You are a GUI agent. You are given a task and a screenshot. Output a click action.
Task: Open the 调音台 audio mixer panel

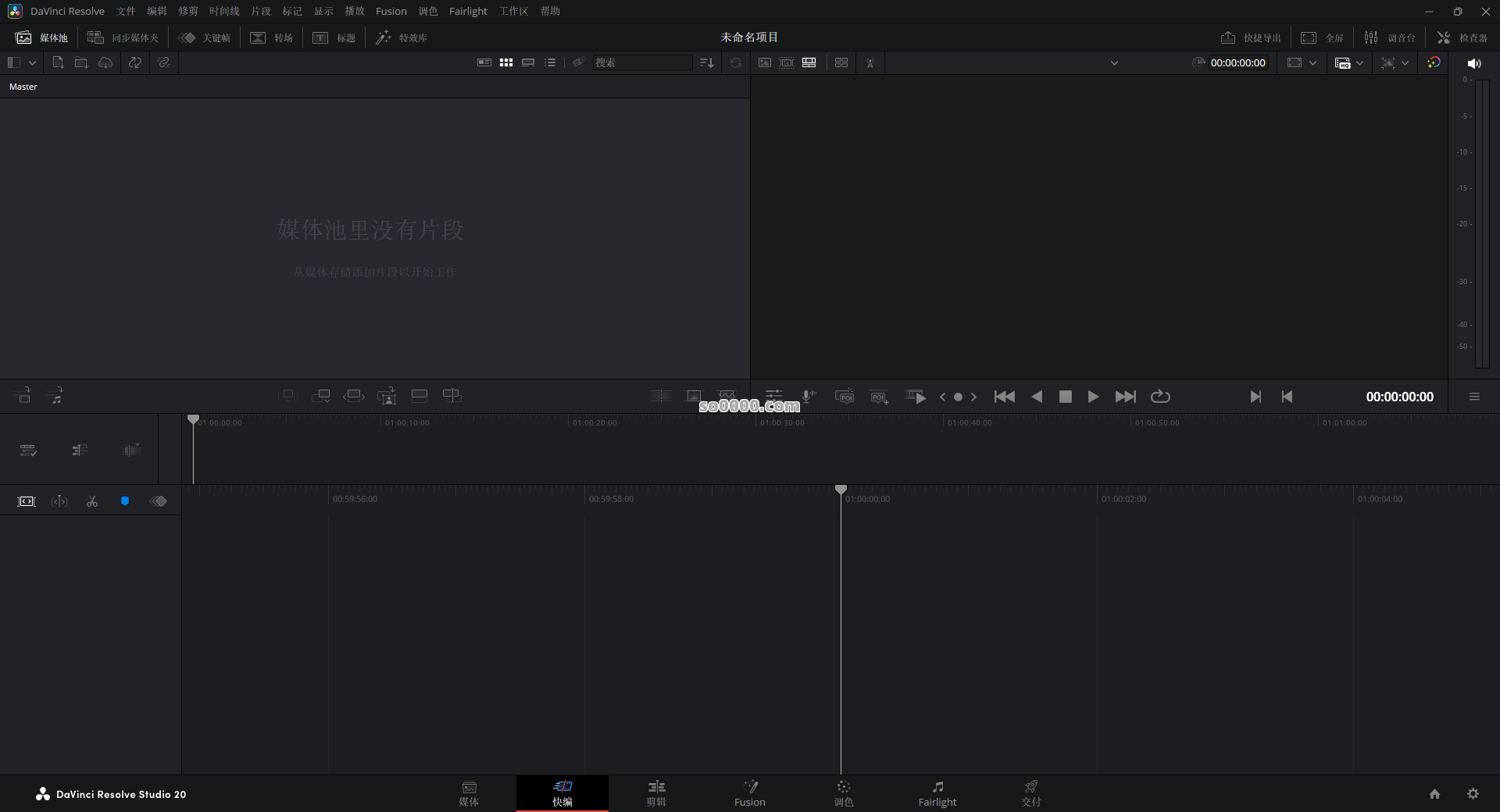point(1391,37)
